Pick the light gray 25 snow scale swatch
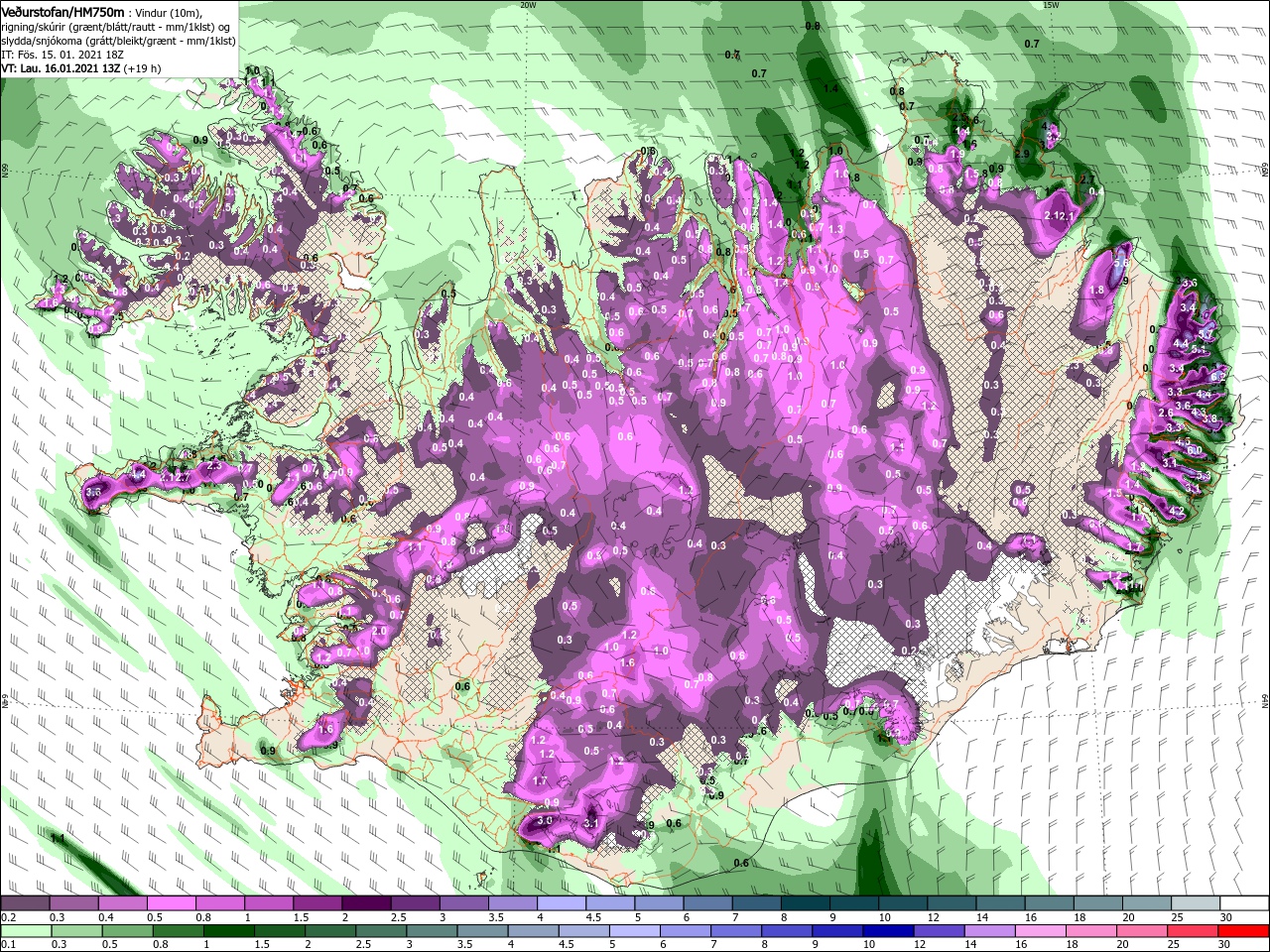This screenshot has width=1270, height=952. (x=1196, y=903)
